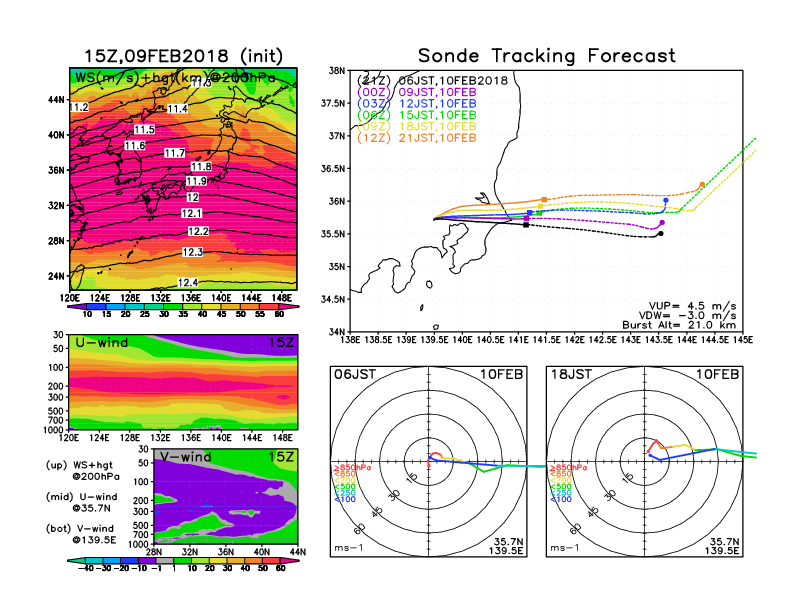The width and height of the screenshot is (792, 612).
Task: Click the '-40' tick on bottom colorbar
Action: point(86,568)
